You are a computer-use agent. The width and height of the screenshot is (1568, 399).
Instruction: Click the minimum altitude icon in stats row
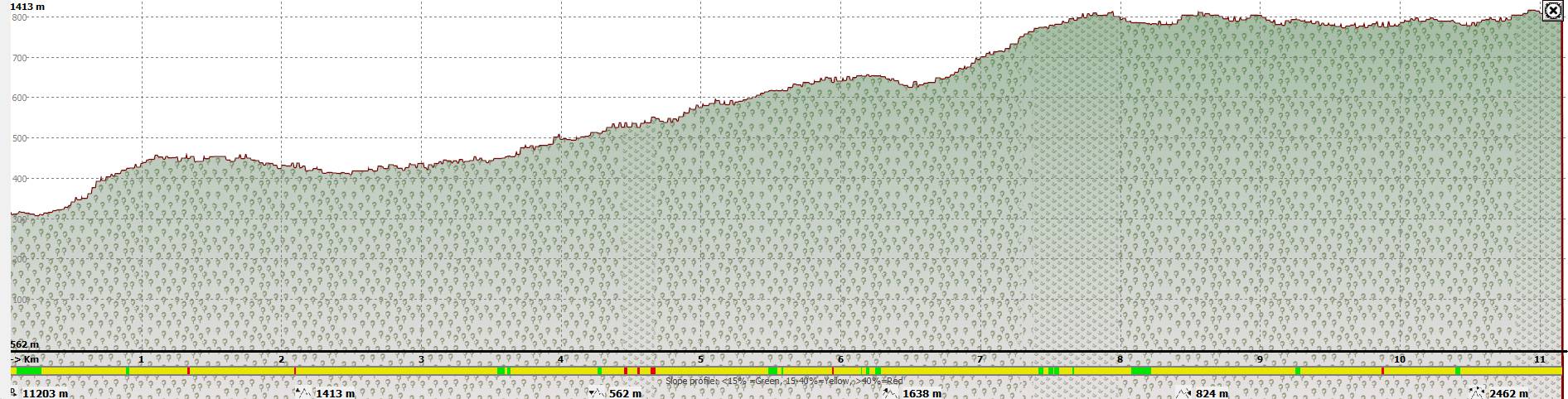(597, 393)
